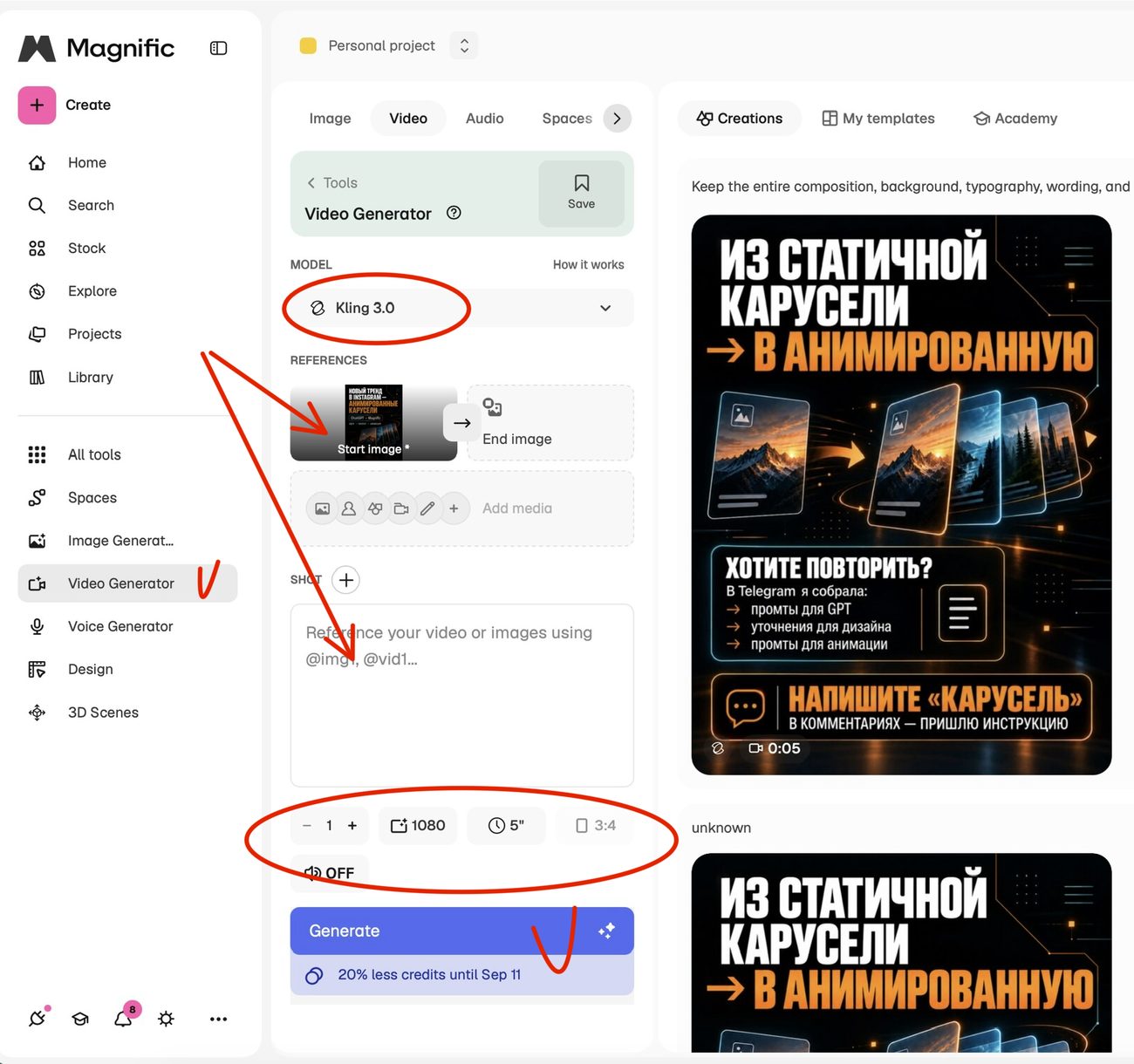The image size is (1134, 1064).
Task: Click the Magnific logo
Action: point(96,48)
